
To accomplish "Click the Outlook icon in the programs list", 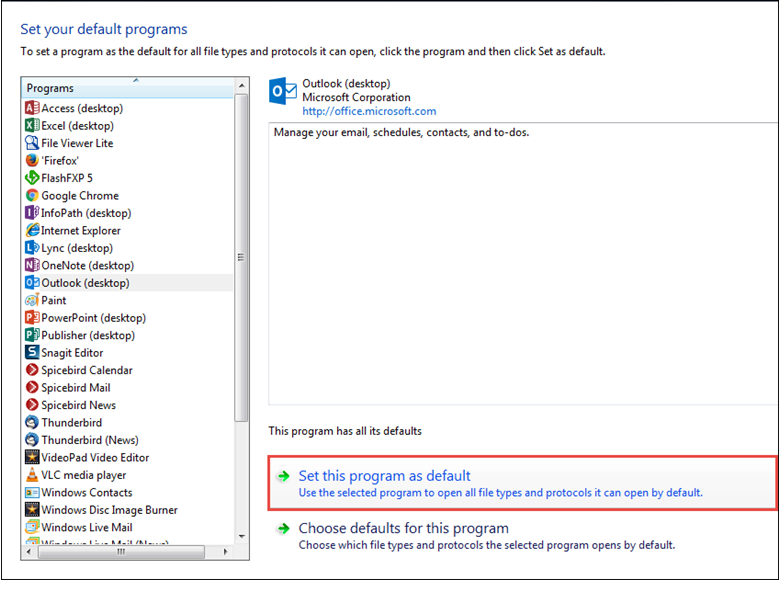I will pos(32,282).
